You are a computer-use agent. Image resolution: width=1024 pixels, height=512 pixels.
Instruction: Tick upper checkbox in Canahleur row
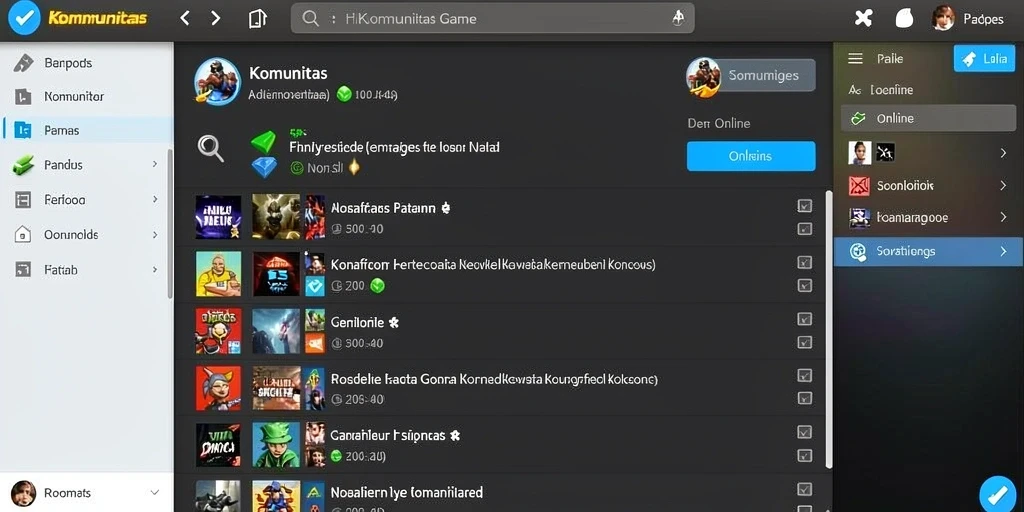pyautogui.click(x=805, y=432)
